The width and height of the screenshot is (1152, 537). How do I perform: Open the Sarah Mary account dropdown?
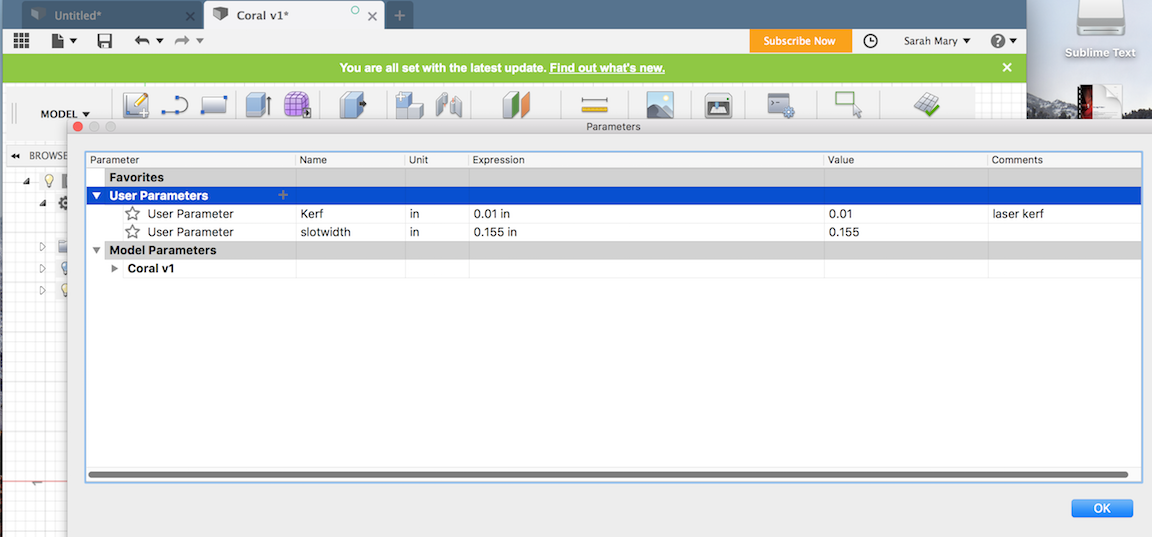(x=937, y=41)
